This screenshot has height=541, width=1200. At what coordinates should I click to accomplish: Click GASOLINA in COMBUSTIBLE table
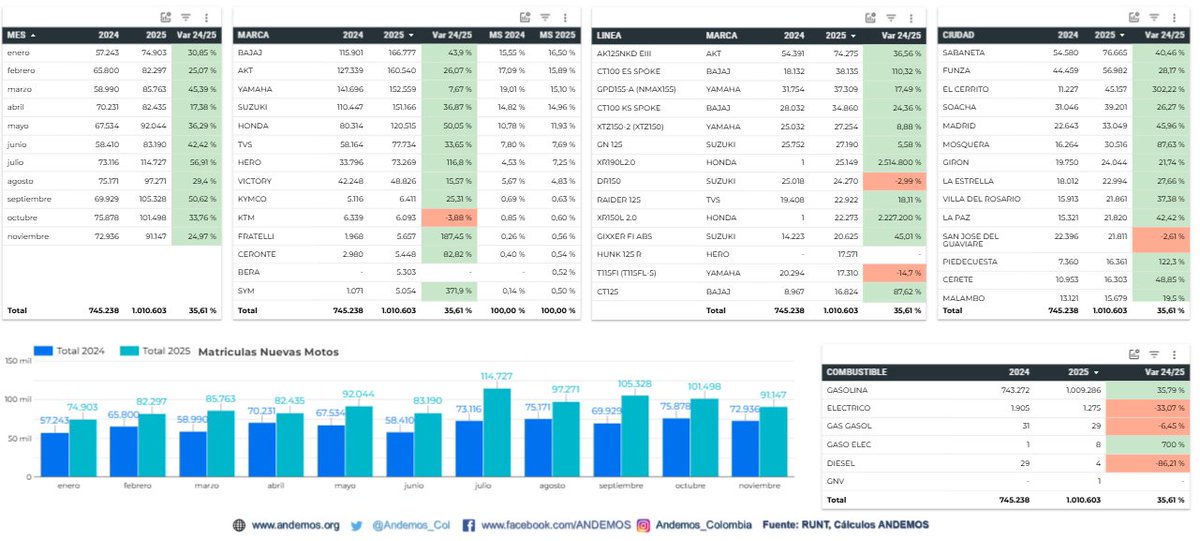click(x=847, y=389)
